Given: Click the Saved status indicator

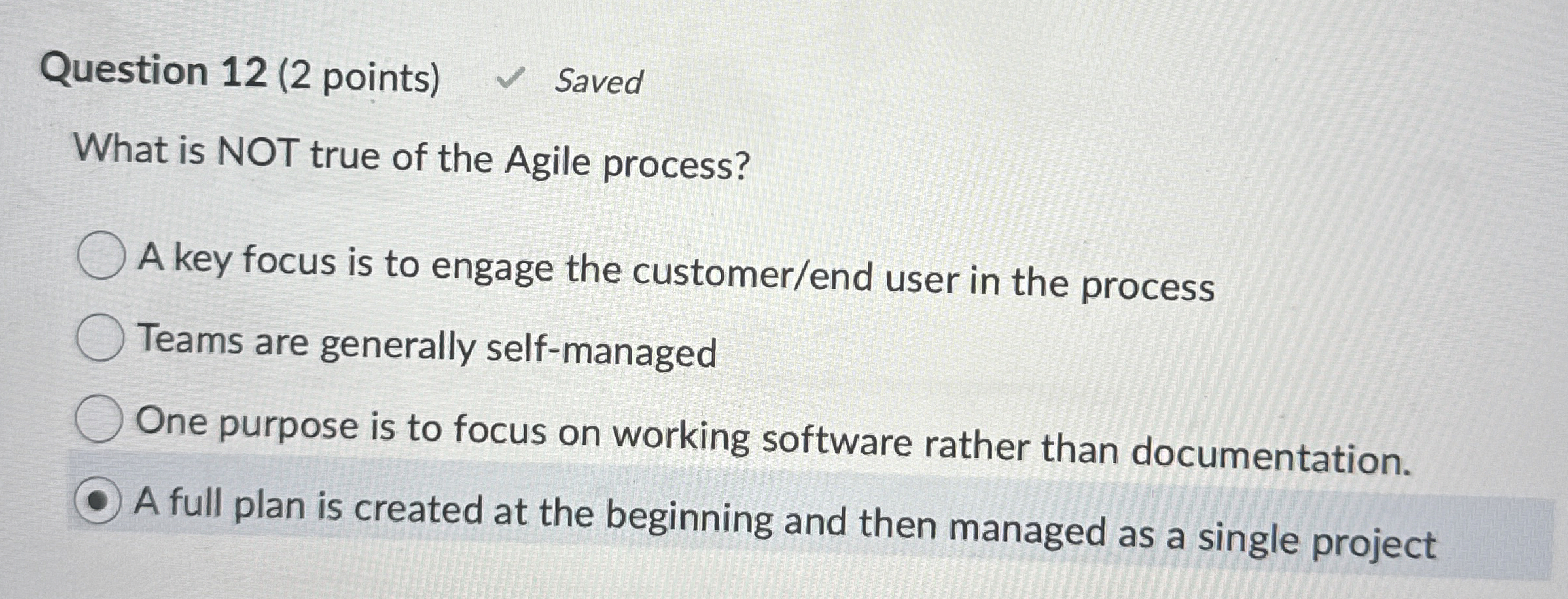Looking at the screenshot, I should click(594, 81).
